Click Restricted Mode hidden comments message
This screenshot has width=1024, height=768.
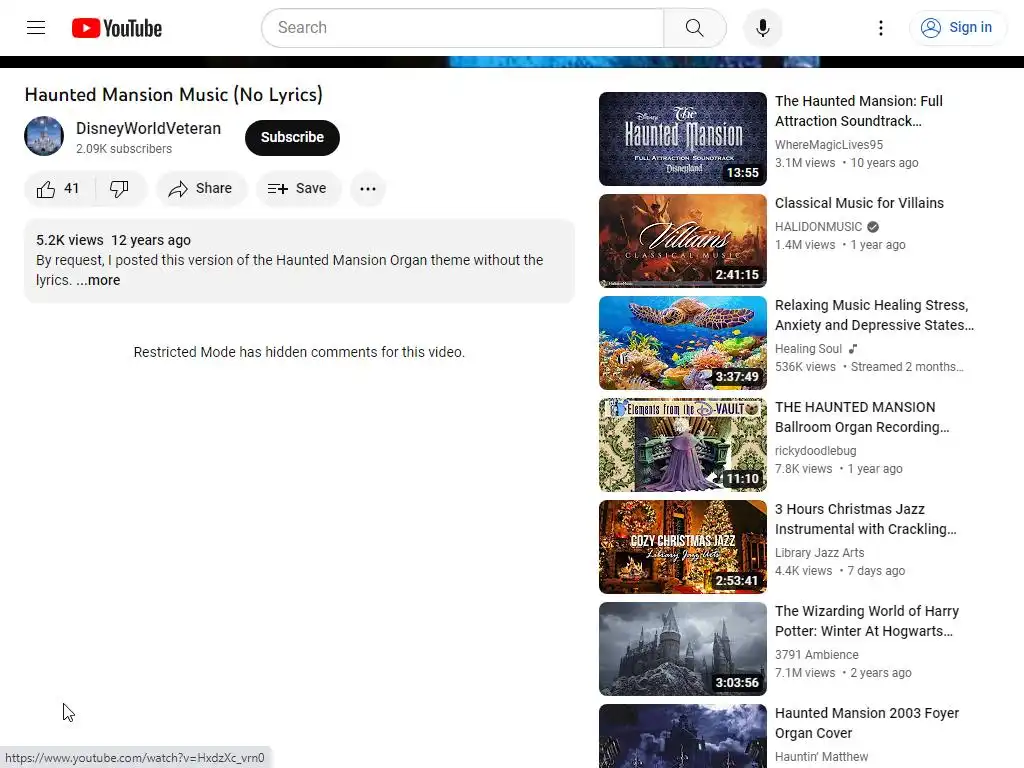point(299,352)
